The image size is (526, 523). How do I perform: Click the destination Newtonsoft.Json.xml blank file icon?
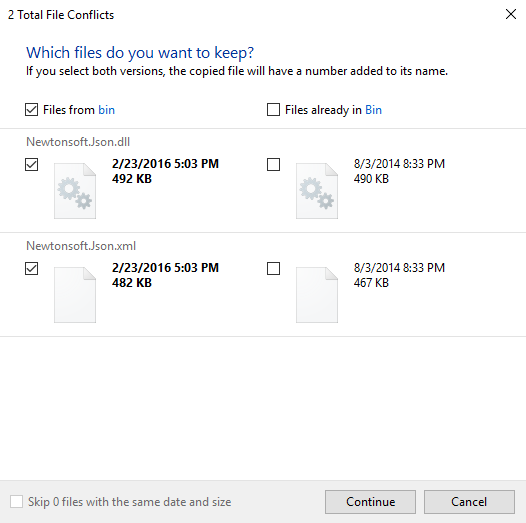317,295
